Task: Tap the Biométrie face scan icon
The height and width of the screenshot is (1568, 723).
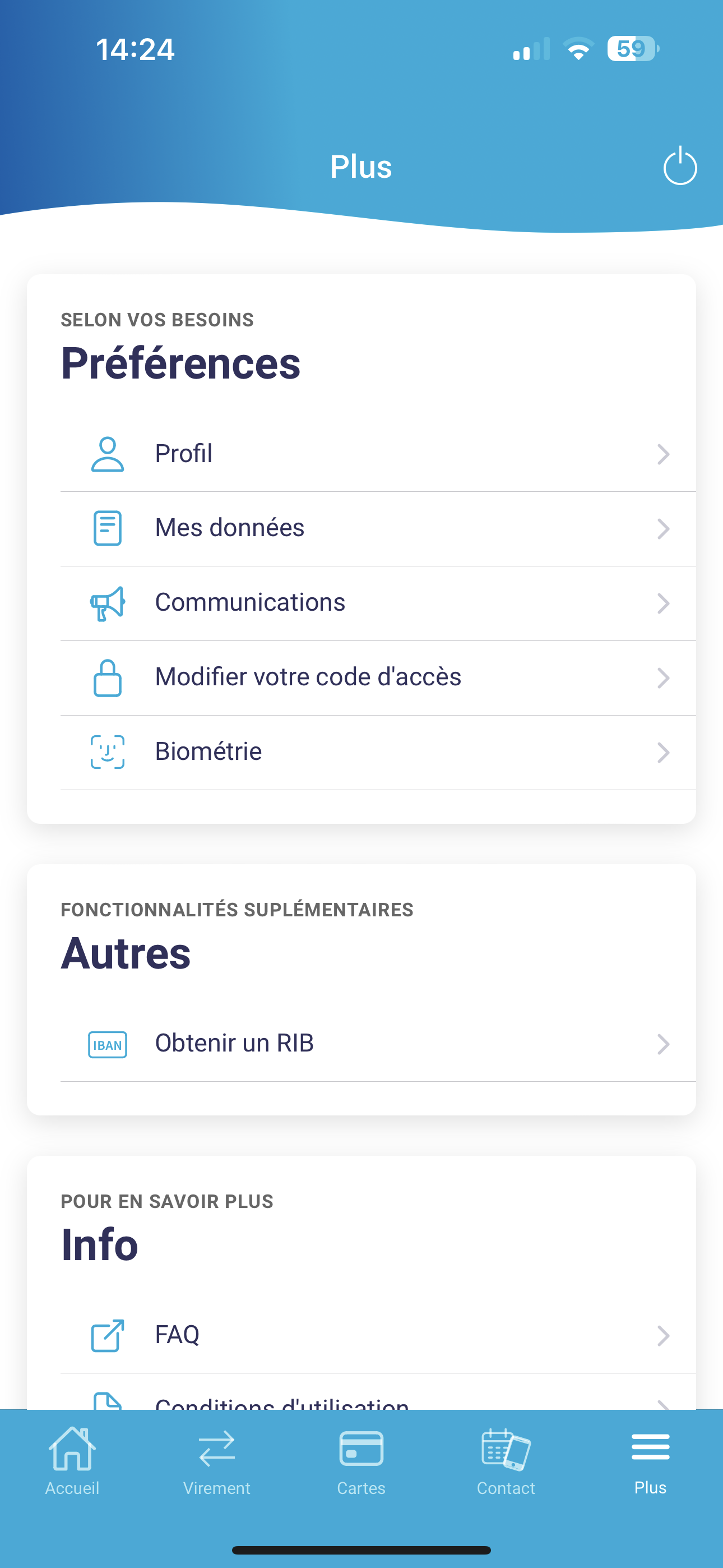Action: 107,753
